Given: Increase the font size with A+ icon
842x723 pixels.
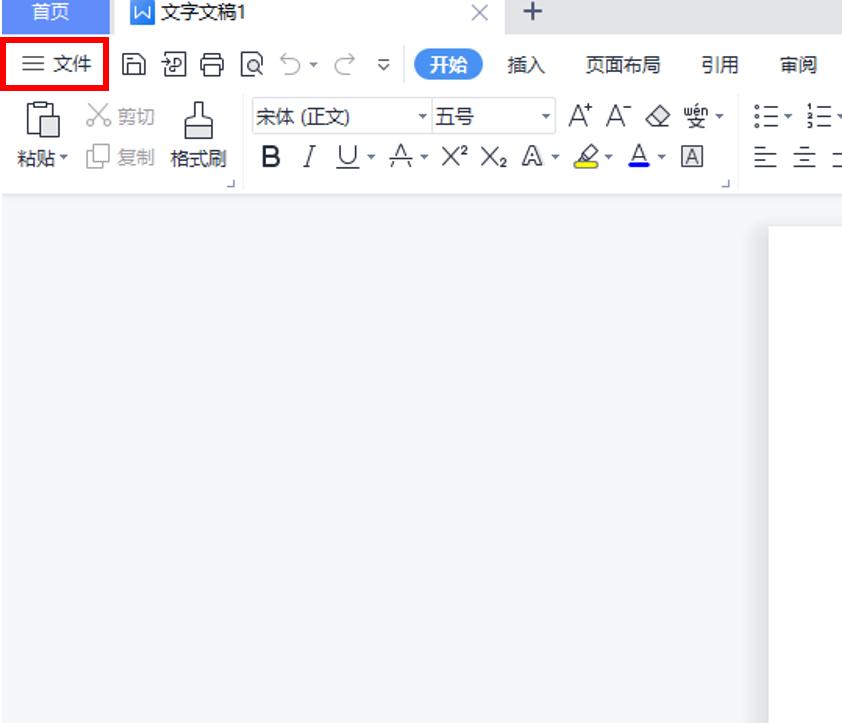Looking at the screenshot, I should (x=578, y=115).
